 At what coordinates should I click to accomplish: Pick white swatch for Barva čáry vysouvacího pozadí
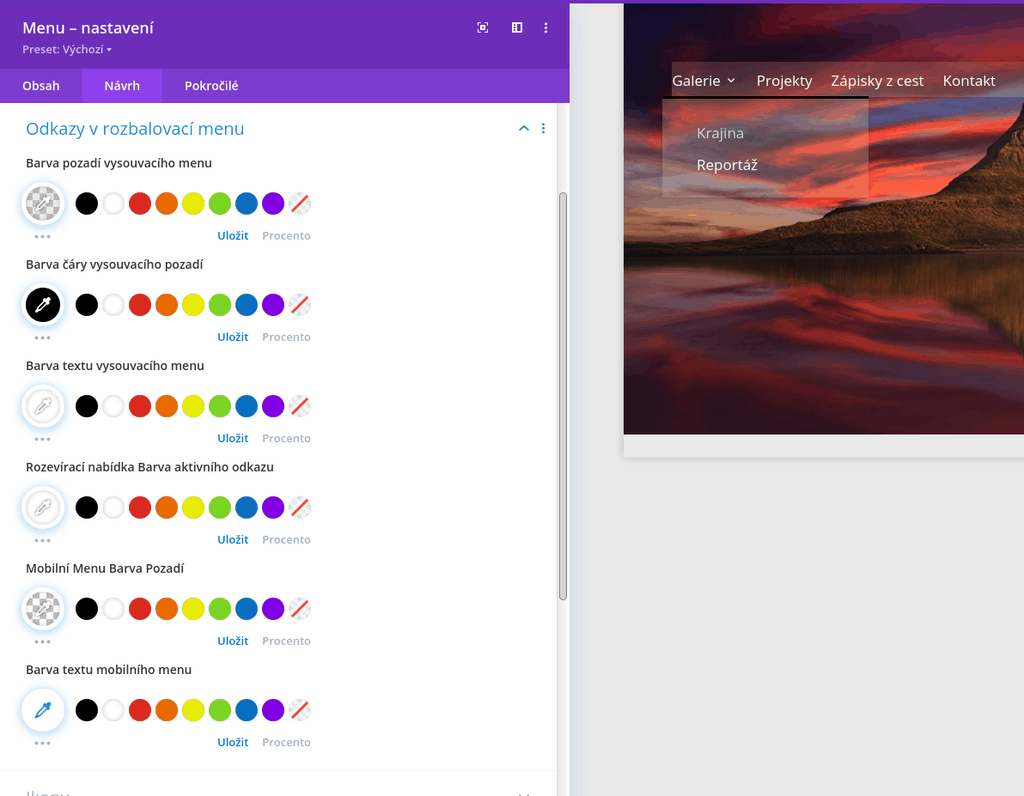coord(114,305)
